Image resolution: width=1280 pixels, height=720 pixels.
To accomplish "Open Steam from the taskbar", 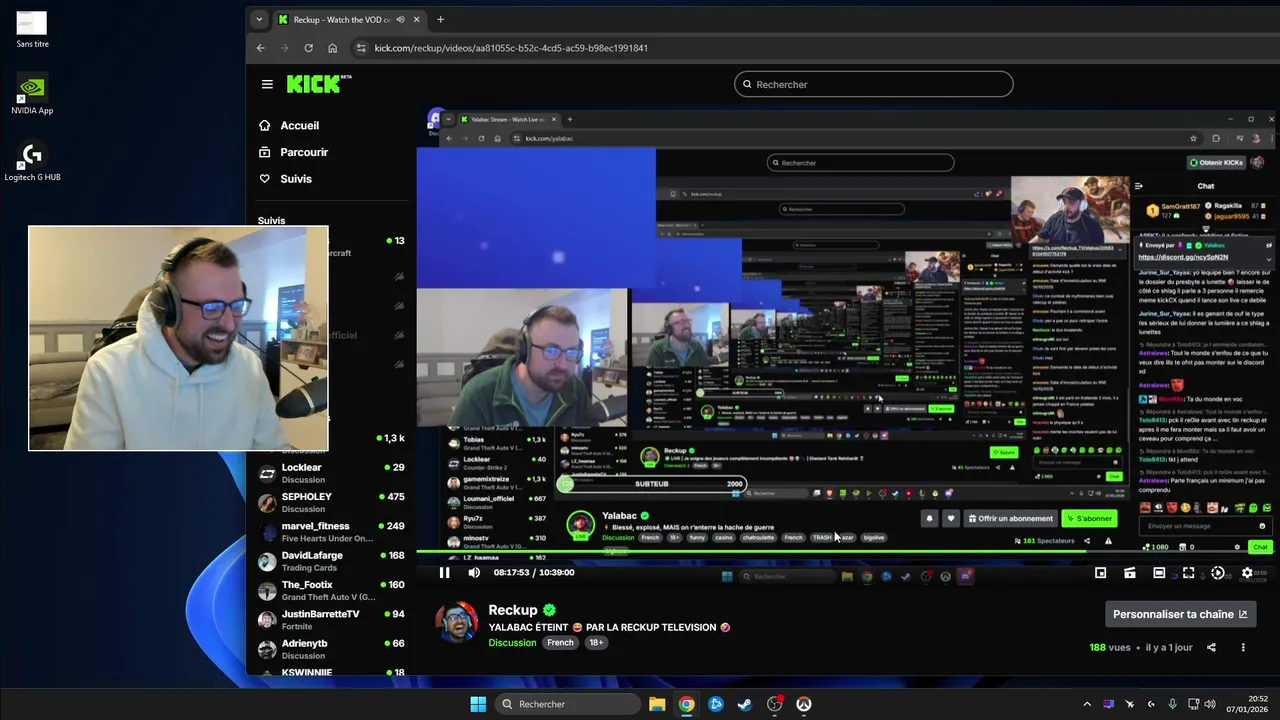I will click(x=745, y=704).
